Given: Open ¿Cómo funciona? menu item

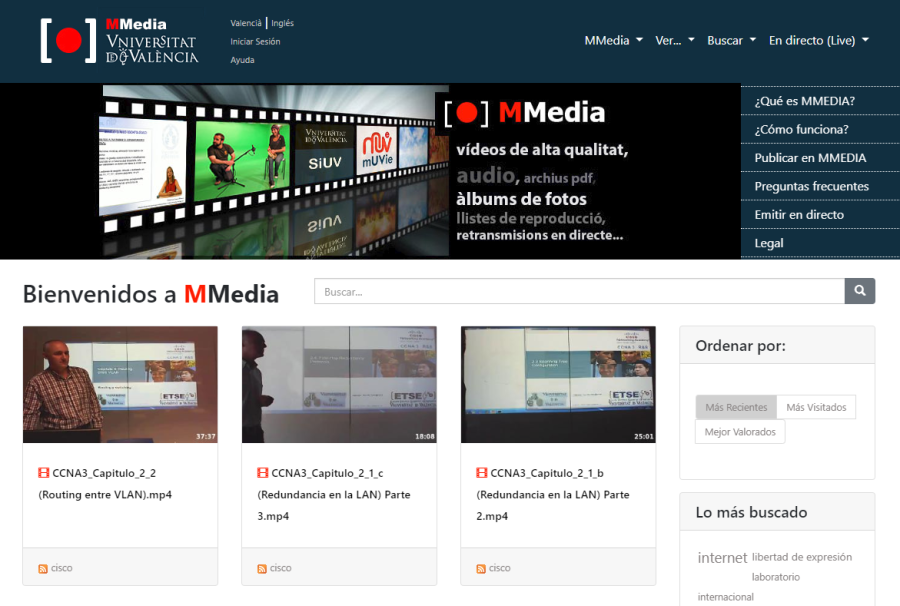Looking at the screenshot, I should [820, 130].
